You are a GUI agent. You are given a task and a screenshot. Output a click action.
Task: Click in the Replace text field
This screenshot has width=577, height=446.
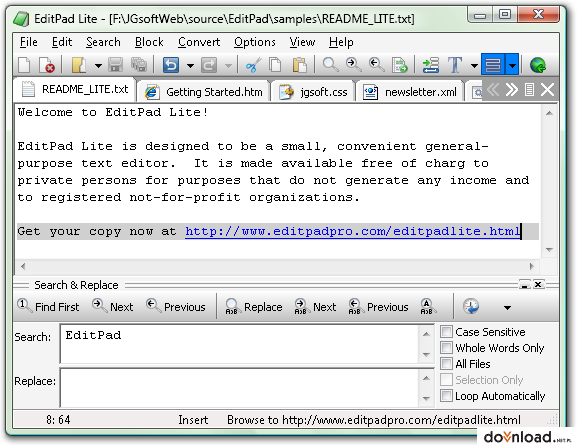(x=239, y=387)
